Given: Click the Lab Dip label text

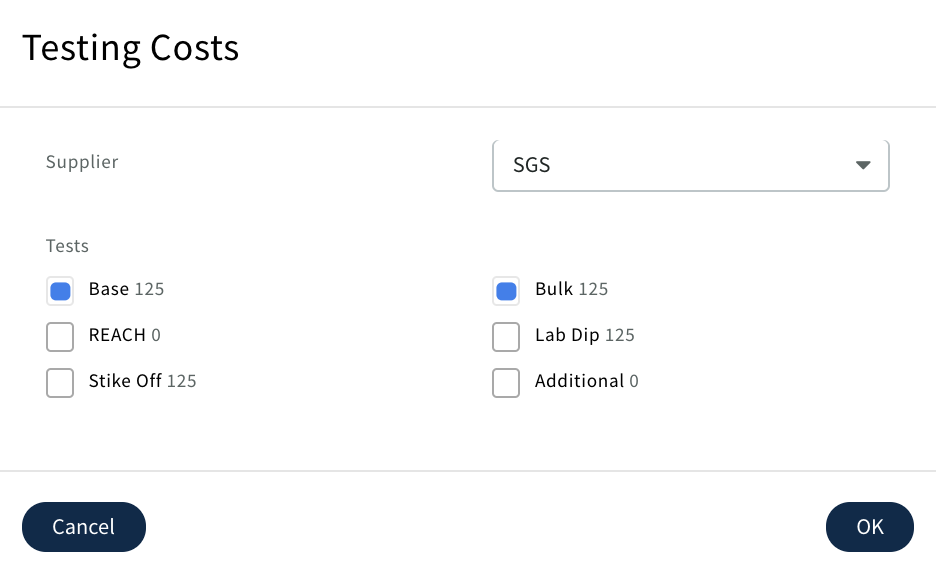Looking at the screenshot, I should pos(567,335).
